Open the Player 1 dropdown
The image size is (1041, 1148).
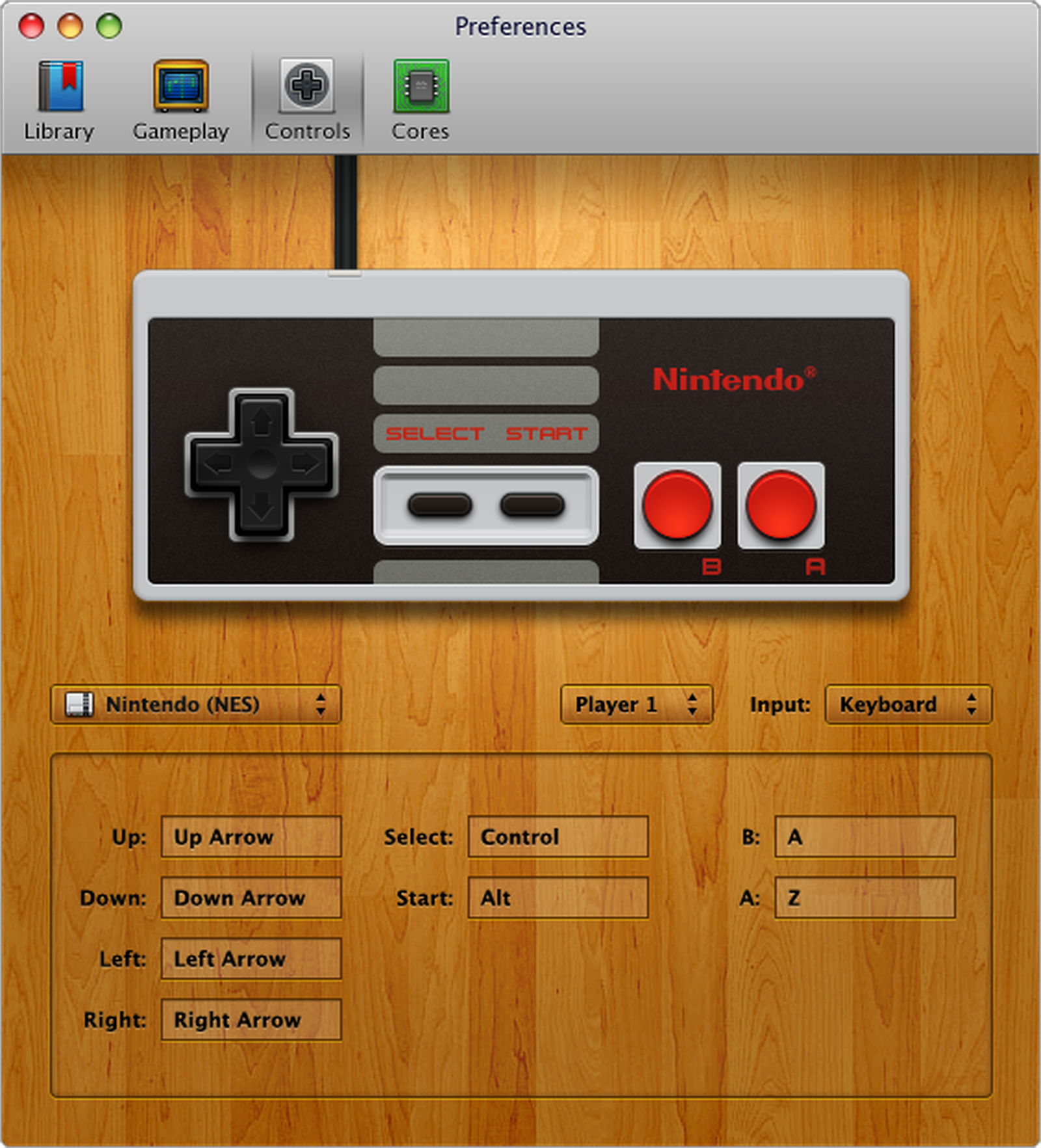coord(636,704)
